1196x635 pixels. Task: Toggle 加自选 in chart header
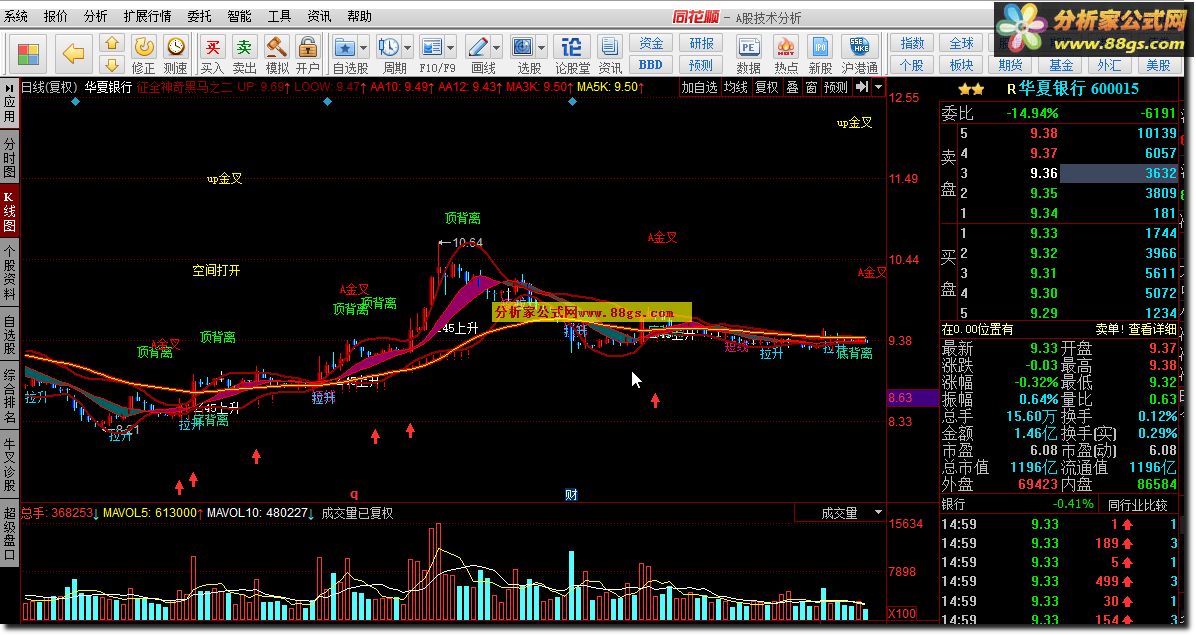(x=699, y=87)
